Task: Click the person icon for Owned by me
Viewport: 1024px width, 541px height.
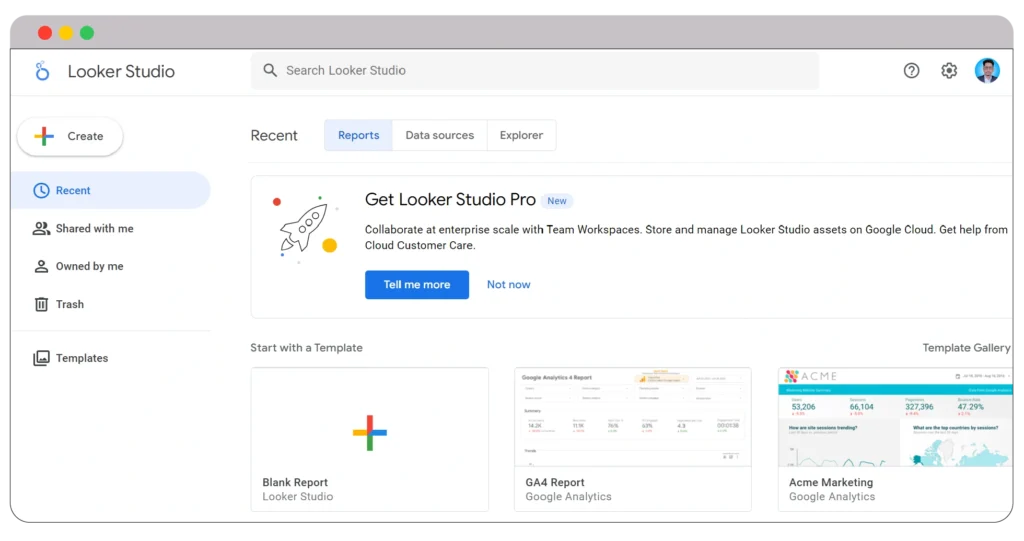Action: point(41,266)
